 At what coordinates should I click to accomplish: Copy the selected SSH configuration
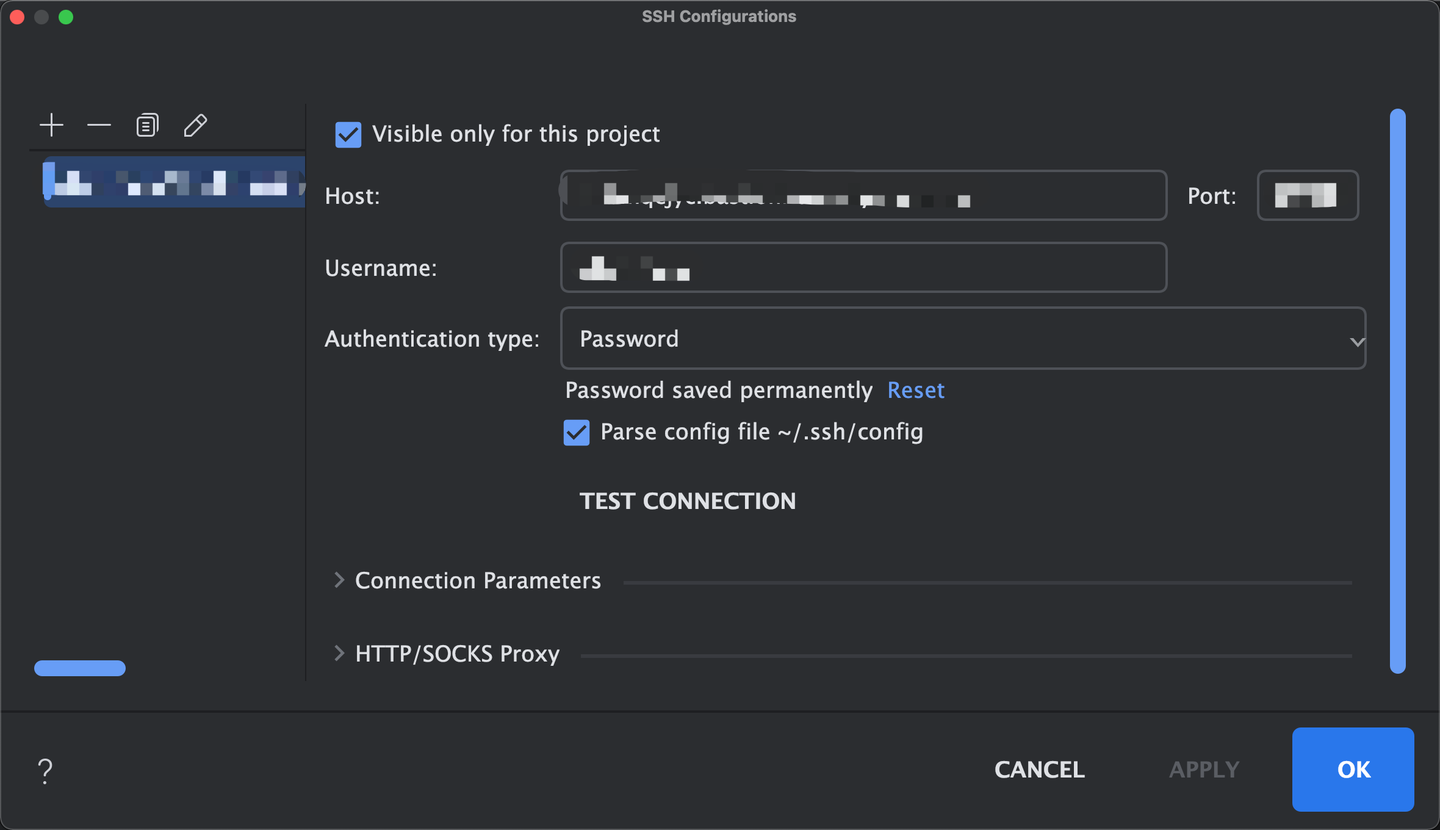(x=147, y=125)
